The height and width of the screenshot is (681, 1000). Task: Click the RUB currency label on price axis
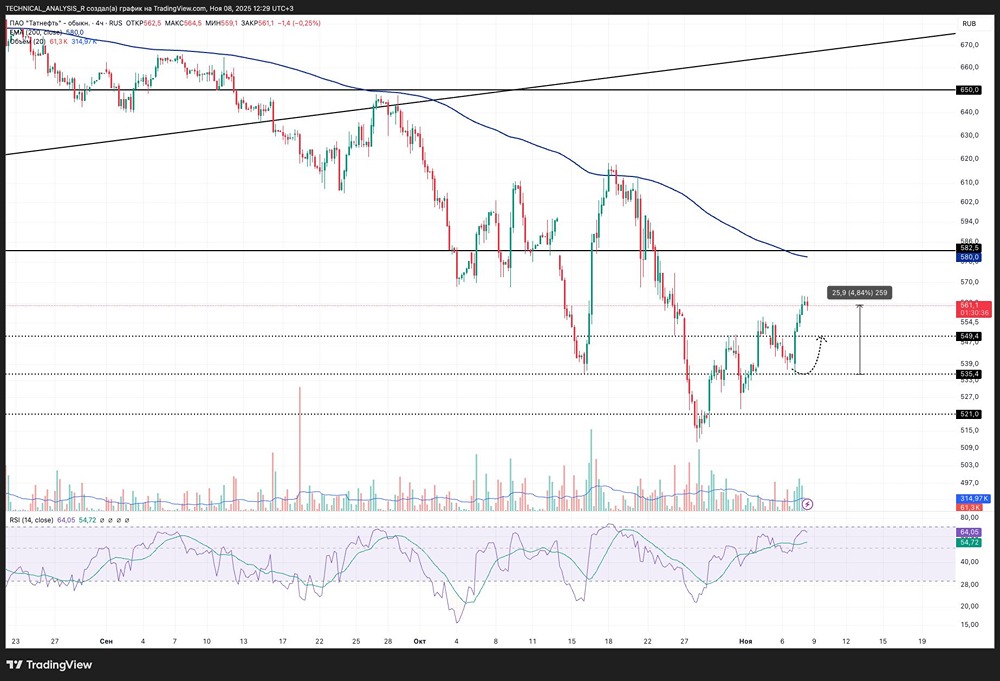point(968,23)
